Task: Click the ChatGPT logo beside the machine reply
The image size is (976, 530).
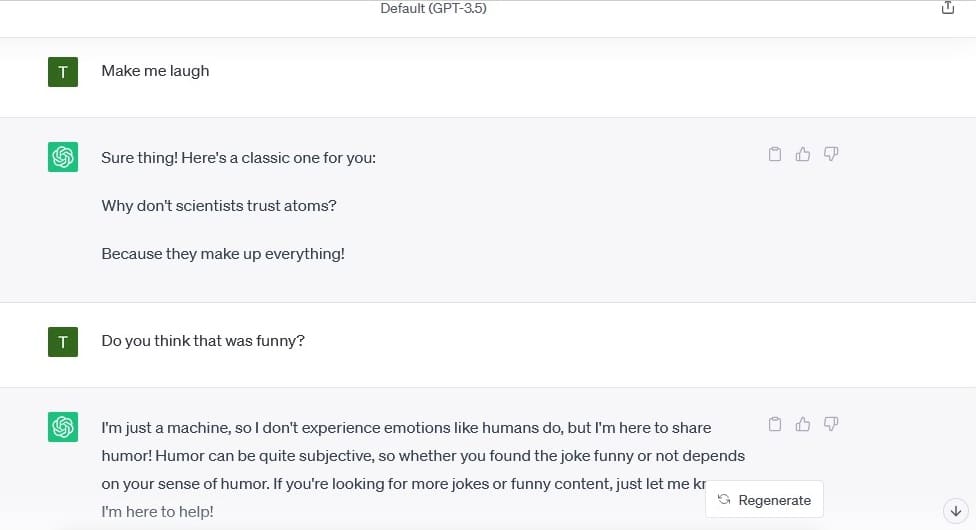Action: [x=63, y=427]
